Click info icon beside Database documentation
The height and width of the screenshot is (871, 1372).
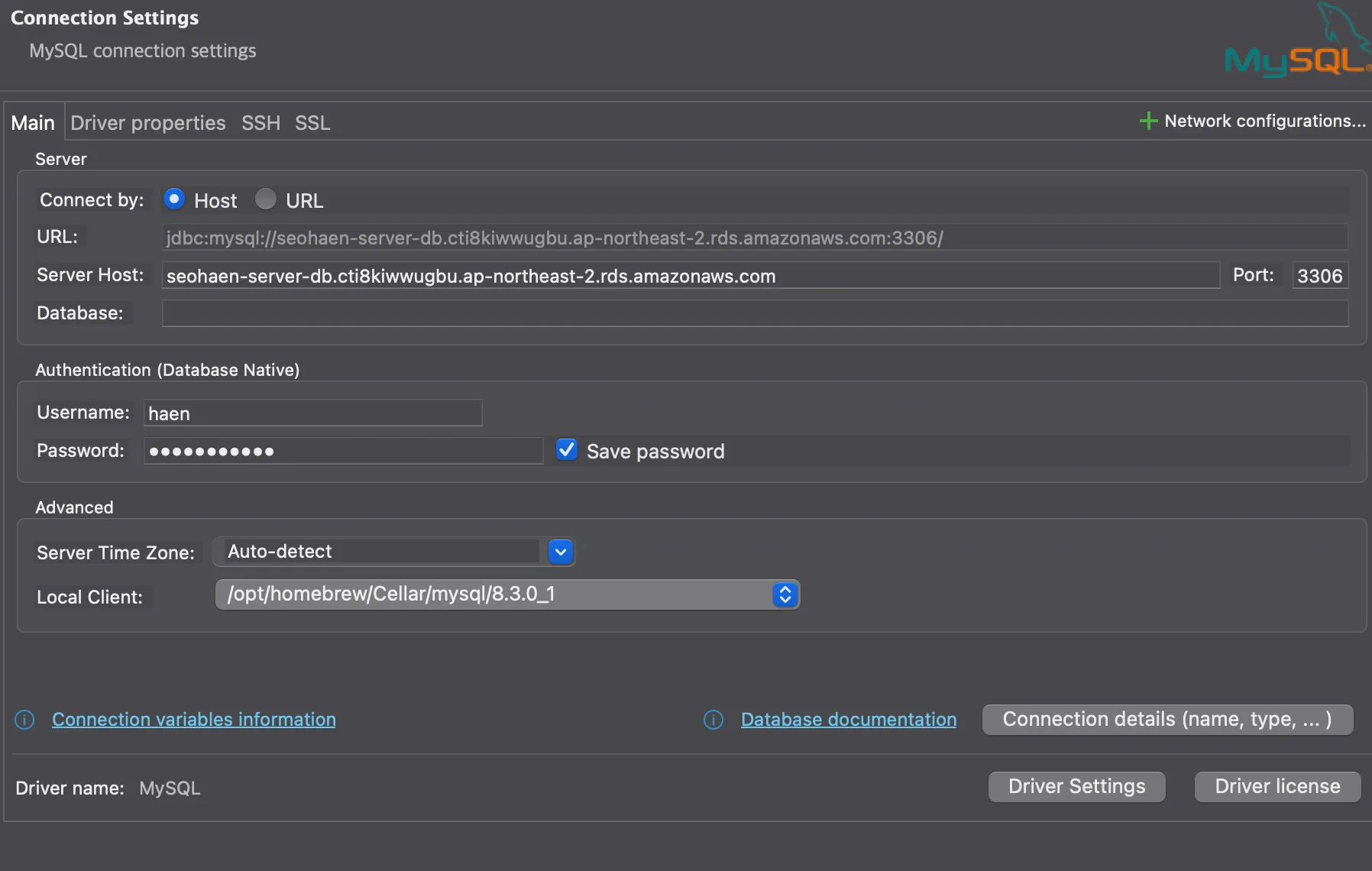point(714,720)
